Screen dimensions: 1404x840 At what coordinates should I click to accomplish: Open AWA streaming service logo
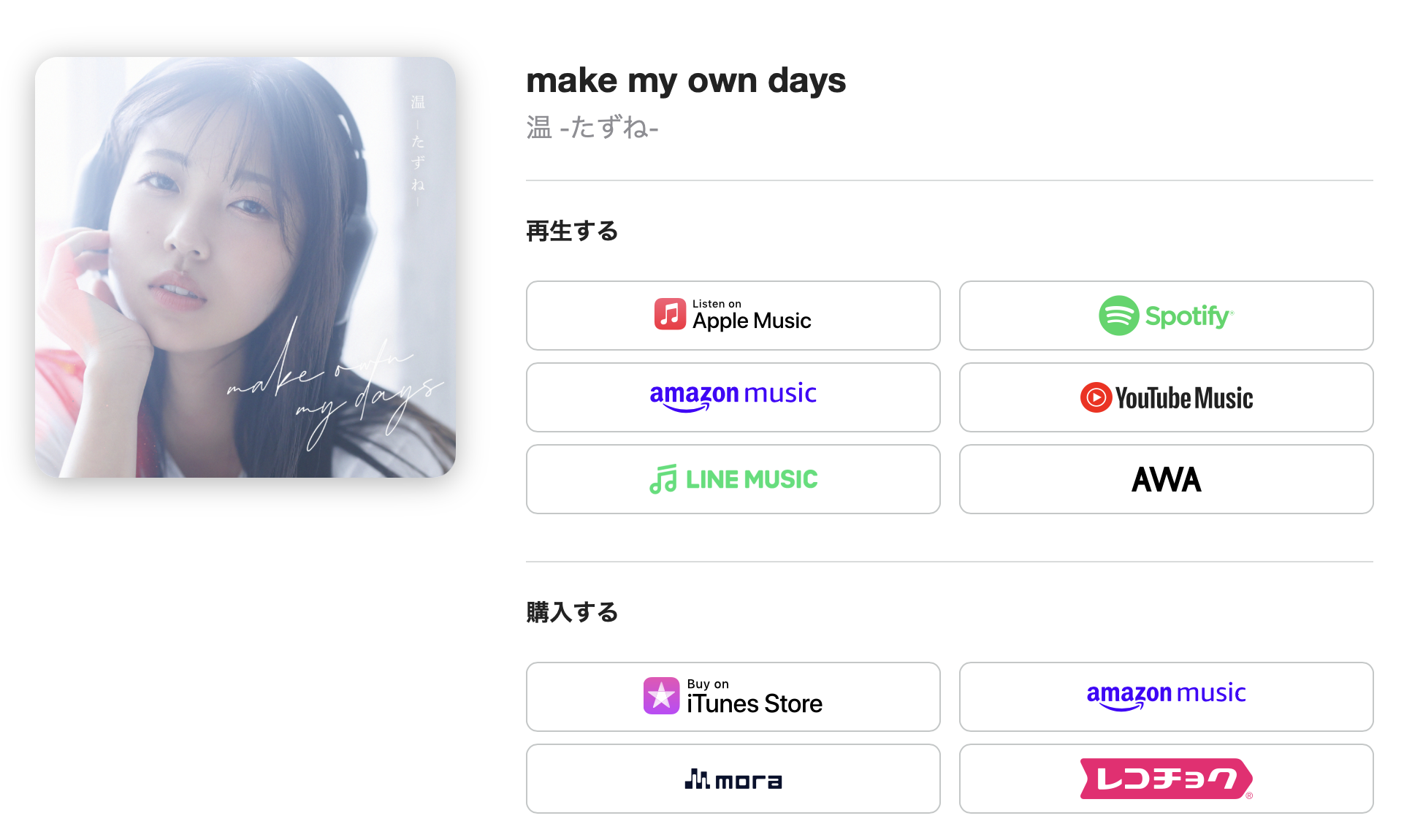[1166, 480]
